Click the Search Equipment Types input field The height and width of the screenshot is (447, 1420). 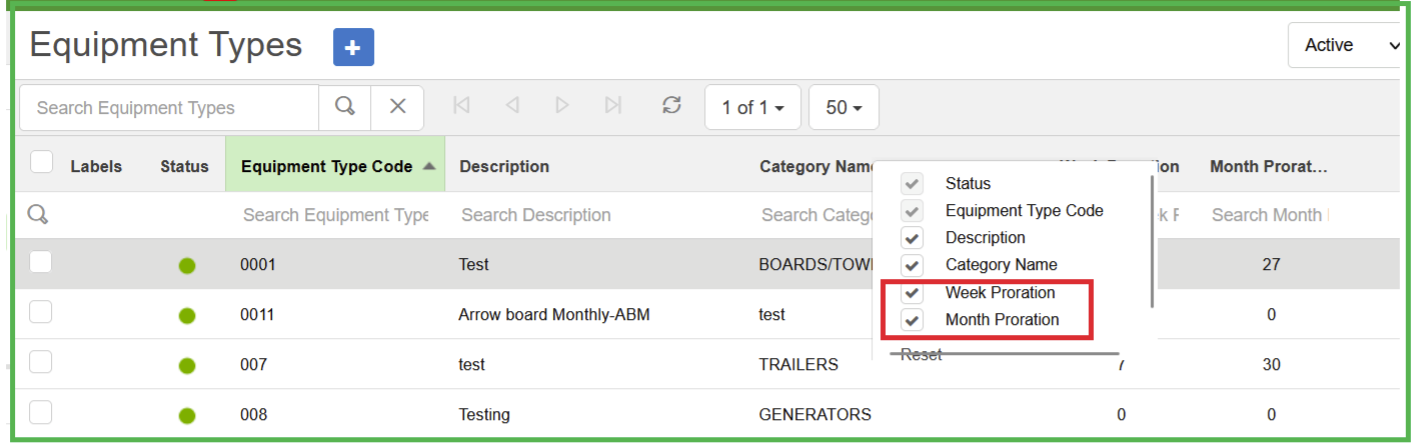[170, 108]
